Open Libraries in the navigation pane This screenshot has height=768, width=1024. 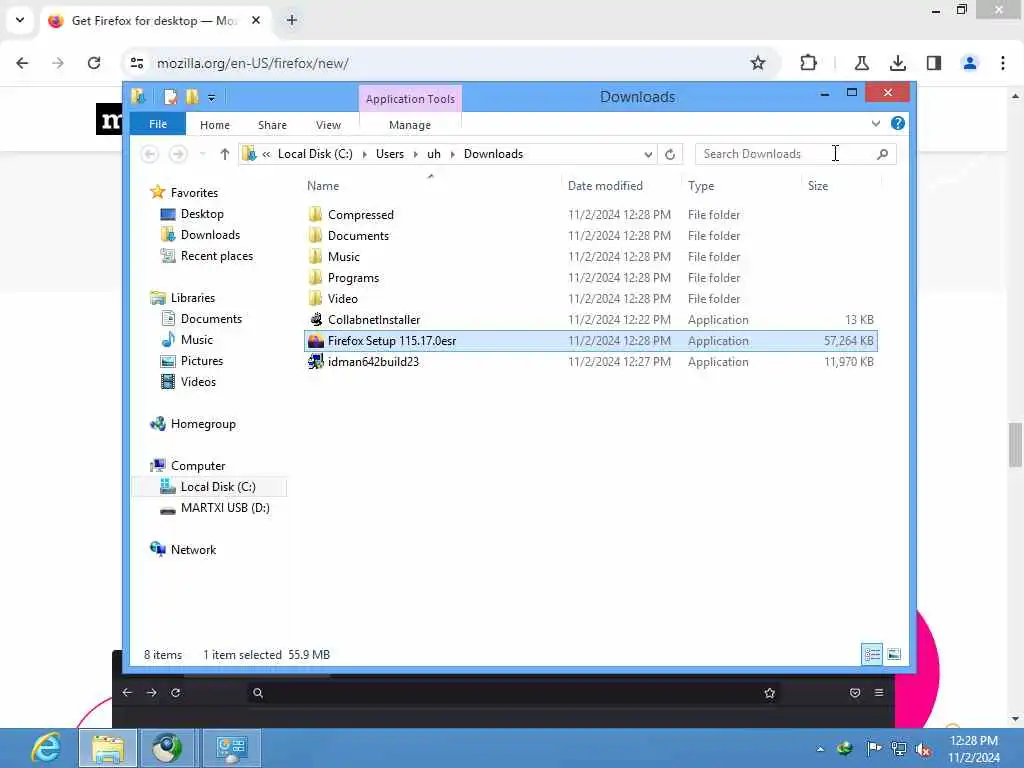click(x=193, y=298)
